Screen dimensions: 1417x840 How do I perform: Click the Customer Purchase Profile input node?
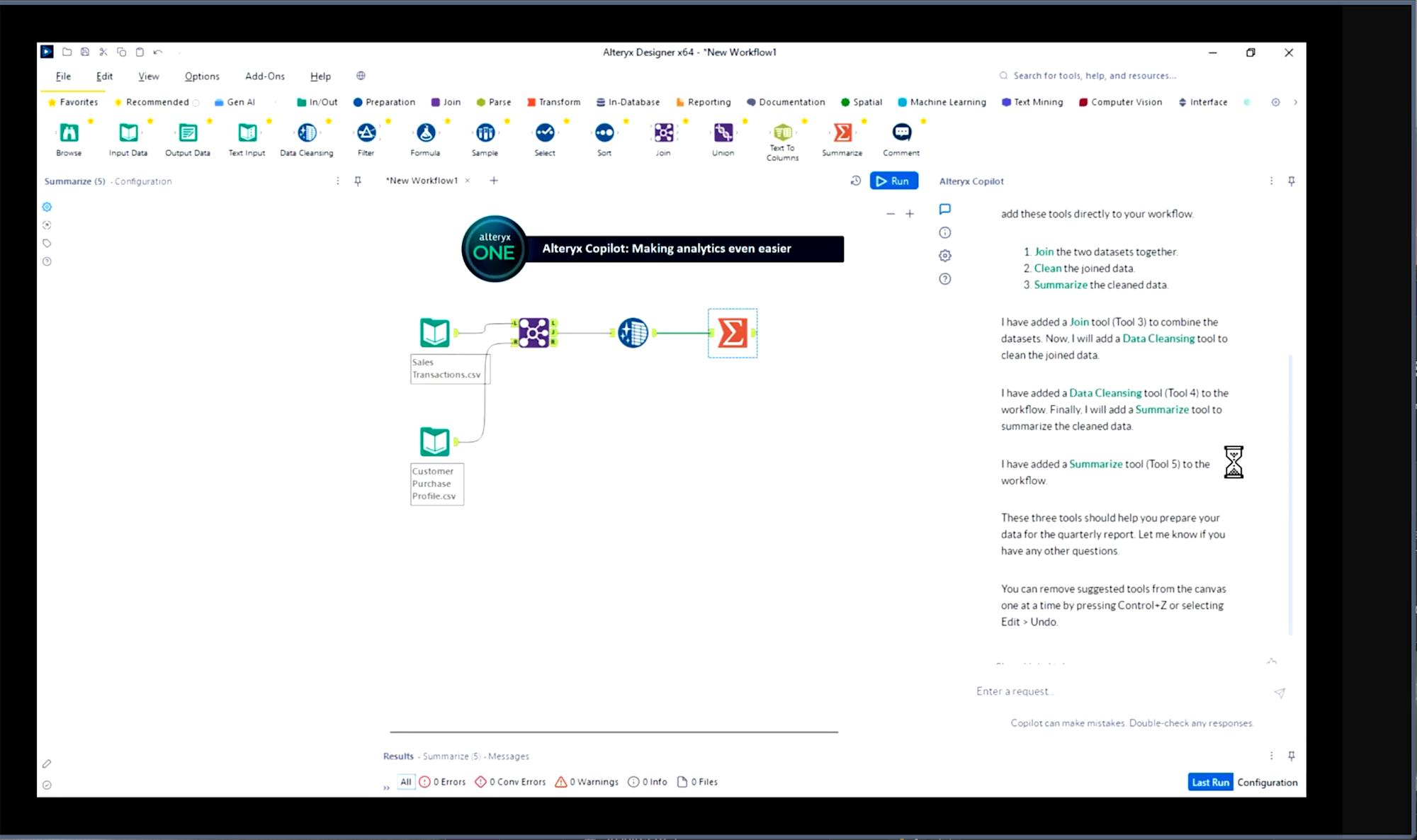click(x=434, y=441)
